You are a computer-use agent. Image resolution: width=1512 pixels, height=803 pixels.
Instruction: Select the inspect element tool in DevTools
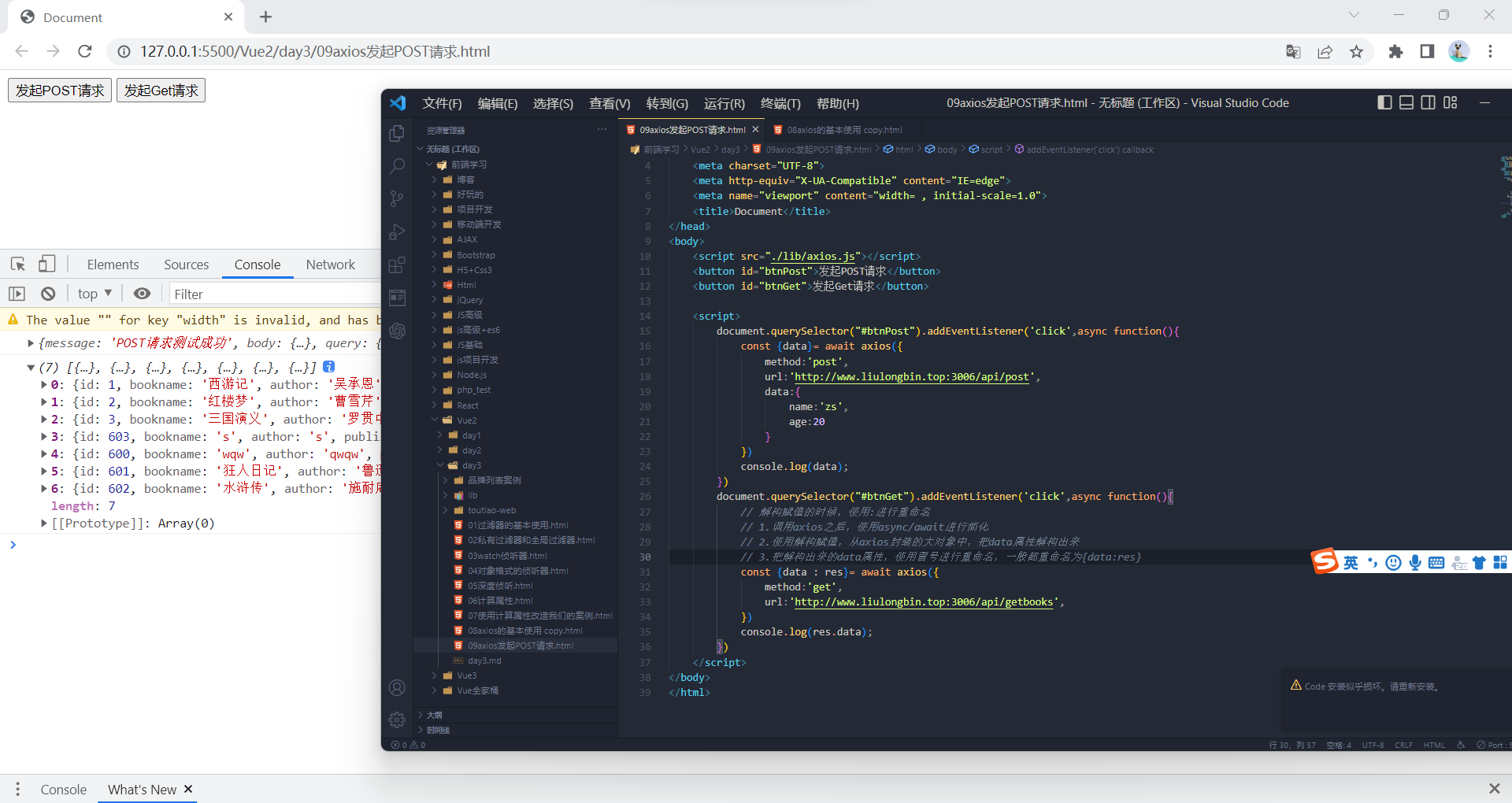[x=17, y=264]
